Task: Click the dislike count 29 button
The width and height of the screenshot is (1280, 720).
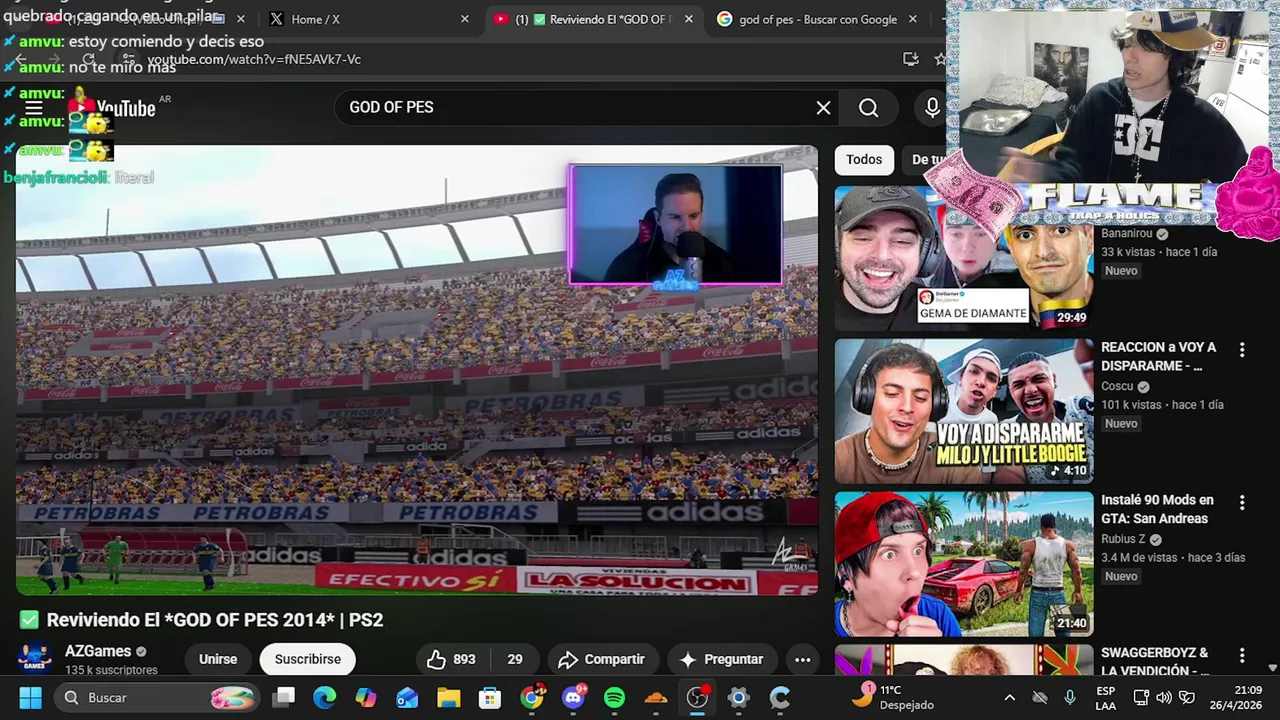Action: pos(514,659)
